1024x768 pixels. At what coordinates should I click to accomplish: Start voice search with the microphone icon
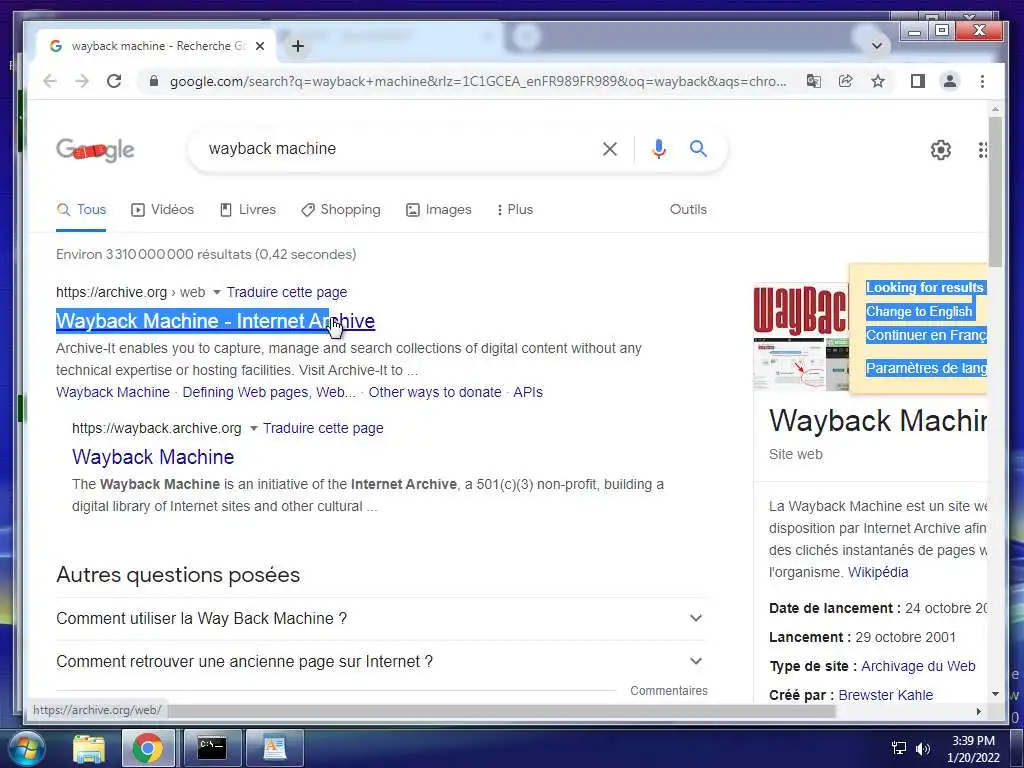click(x=659, y=149)
